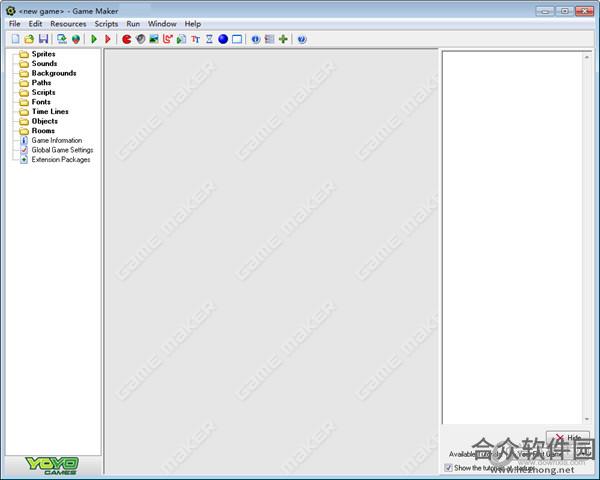Screen dimensions: 600x480
Task: Open Global Game Settings tree entry
Action: pyautogui.click(x=62, y=150)
